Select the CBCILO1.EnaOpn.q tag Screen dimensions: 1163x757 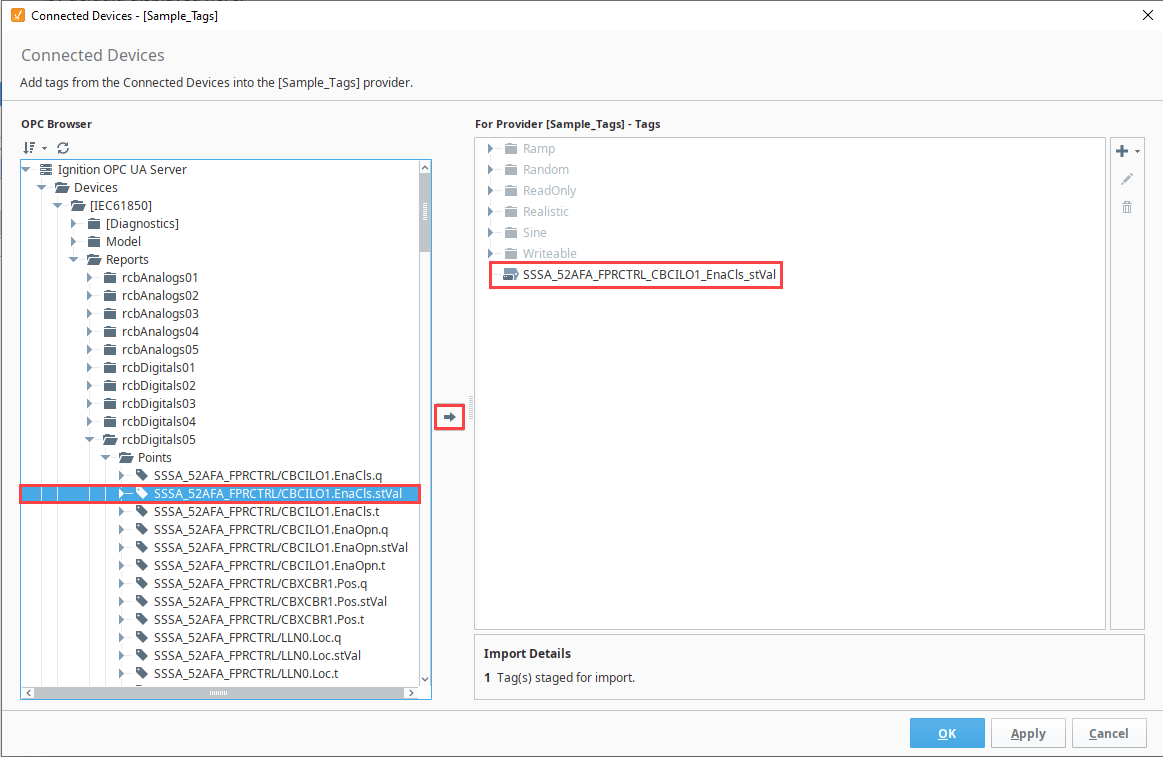pos(271,529)
